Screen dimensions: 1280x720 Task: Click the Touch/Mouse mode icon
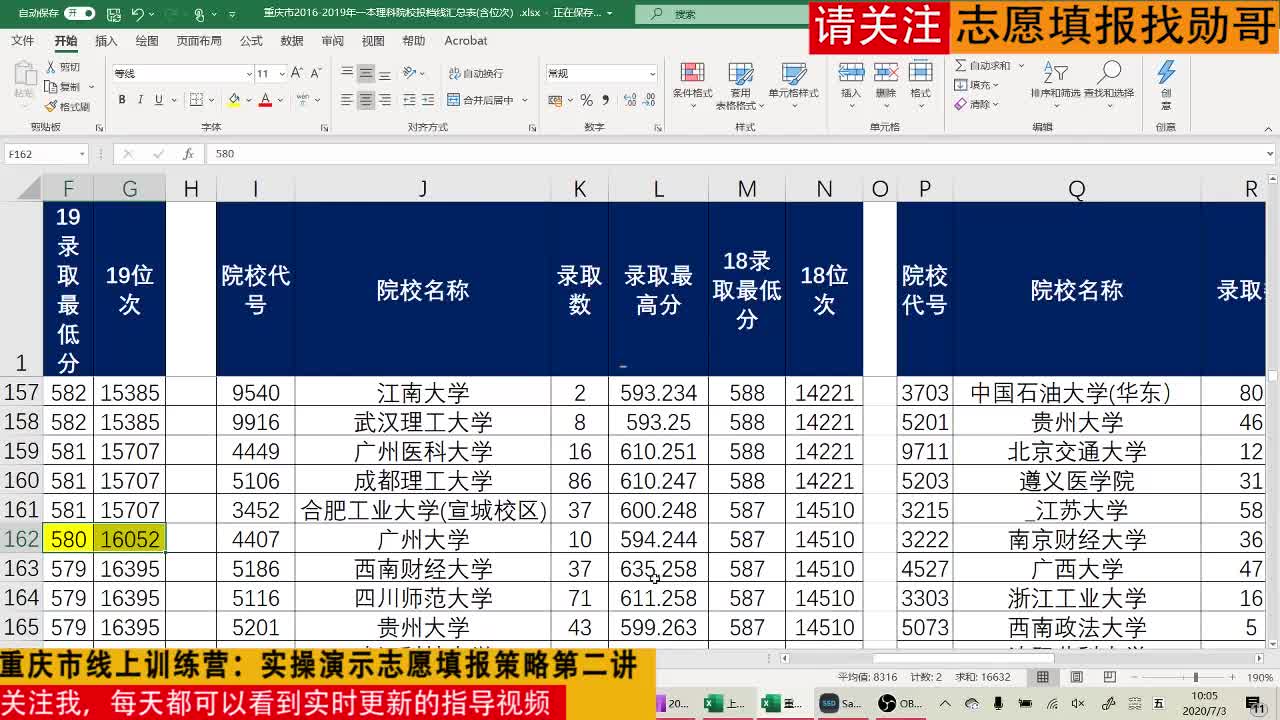(x=200, y=14)
